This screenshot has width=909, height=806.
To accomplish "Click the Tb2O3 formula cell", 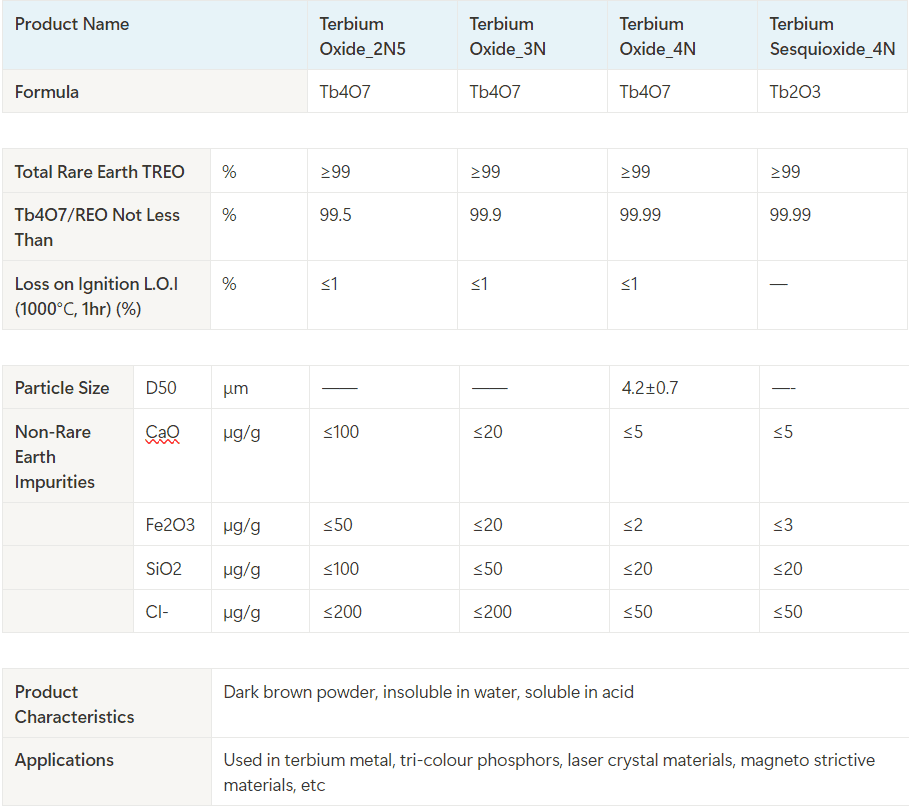I will point(795,92).
